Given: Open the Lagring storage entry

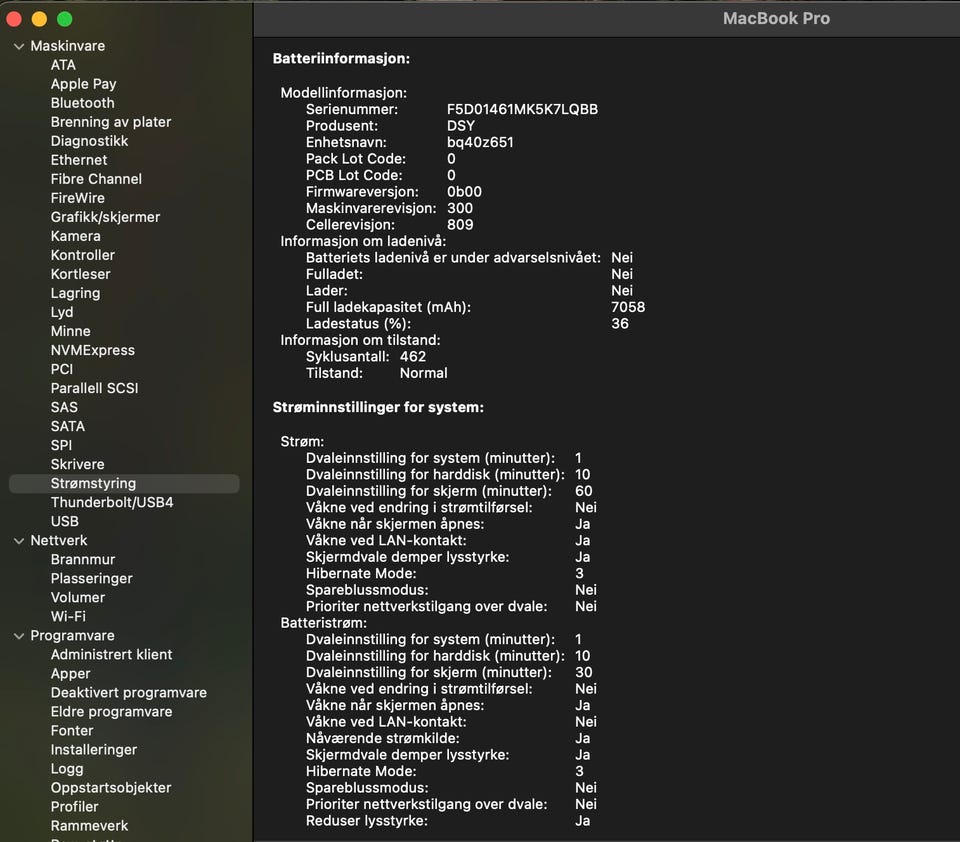Looking at the screenshot, I should (75, 293).
